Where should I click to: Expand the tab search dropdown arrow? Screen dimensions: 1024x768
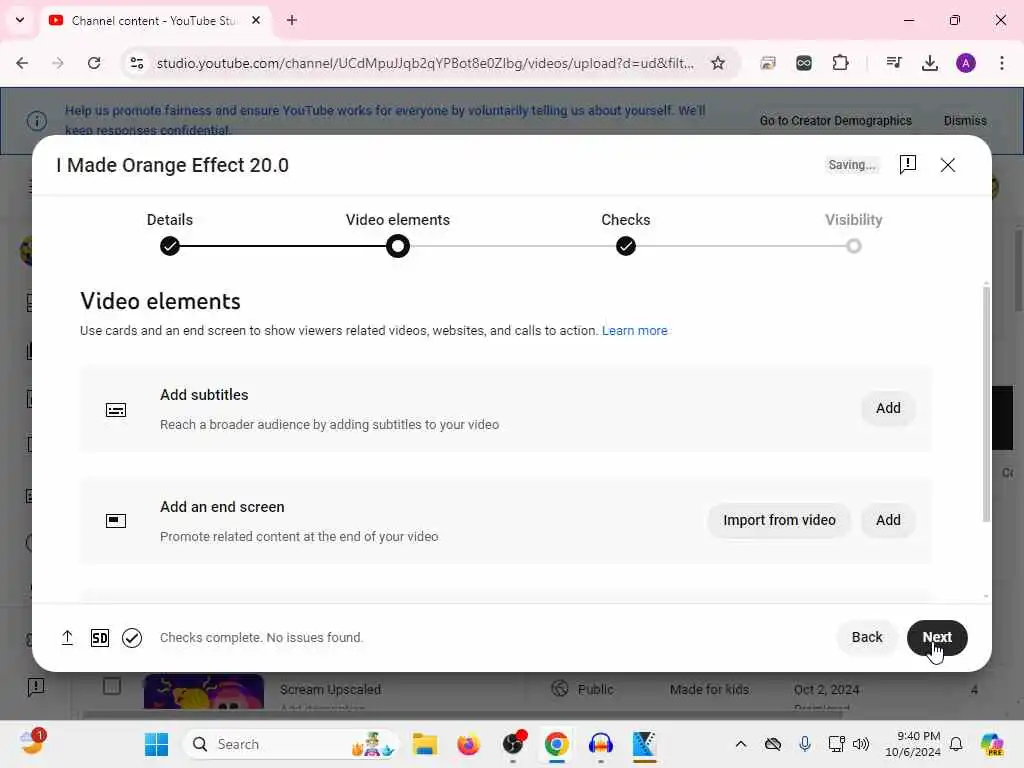20,20
